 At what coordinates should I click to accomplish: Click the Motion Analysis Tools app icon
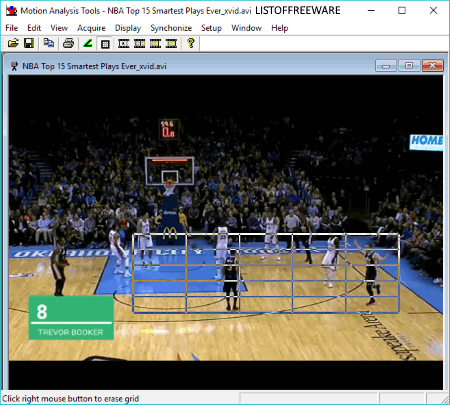(x=11, y=11)
